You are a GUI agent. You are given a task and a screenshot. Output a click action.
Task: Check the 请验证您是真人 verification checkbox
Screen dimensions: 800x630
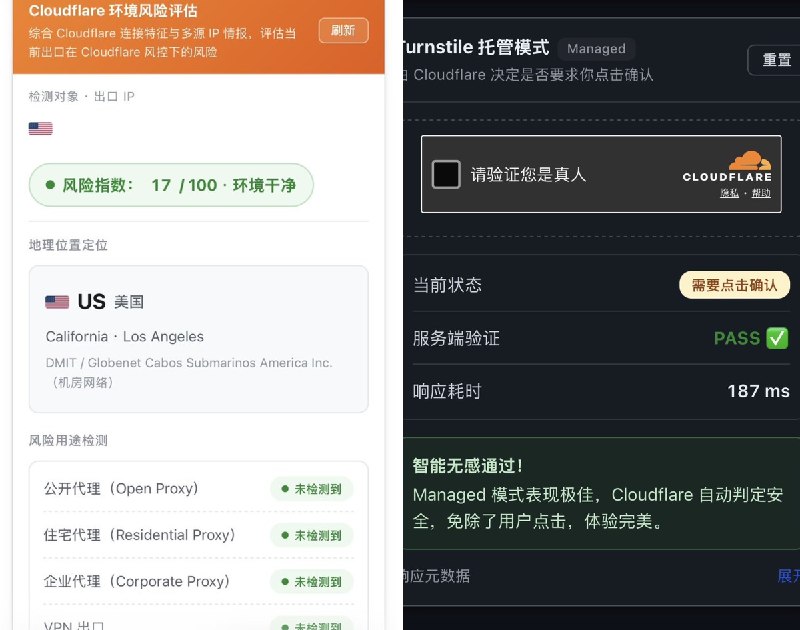(x=446, y=174)
